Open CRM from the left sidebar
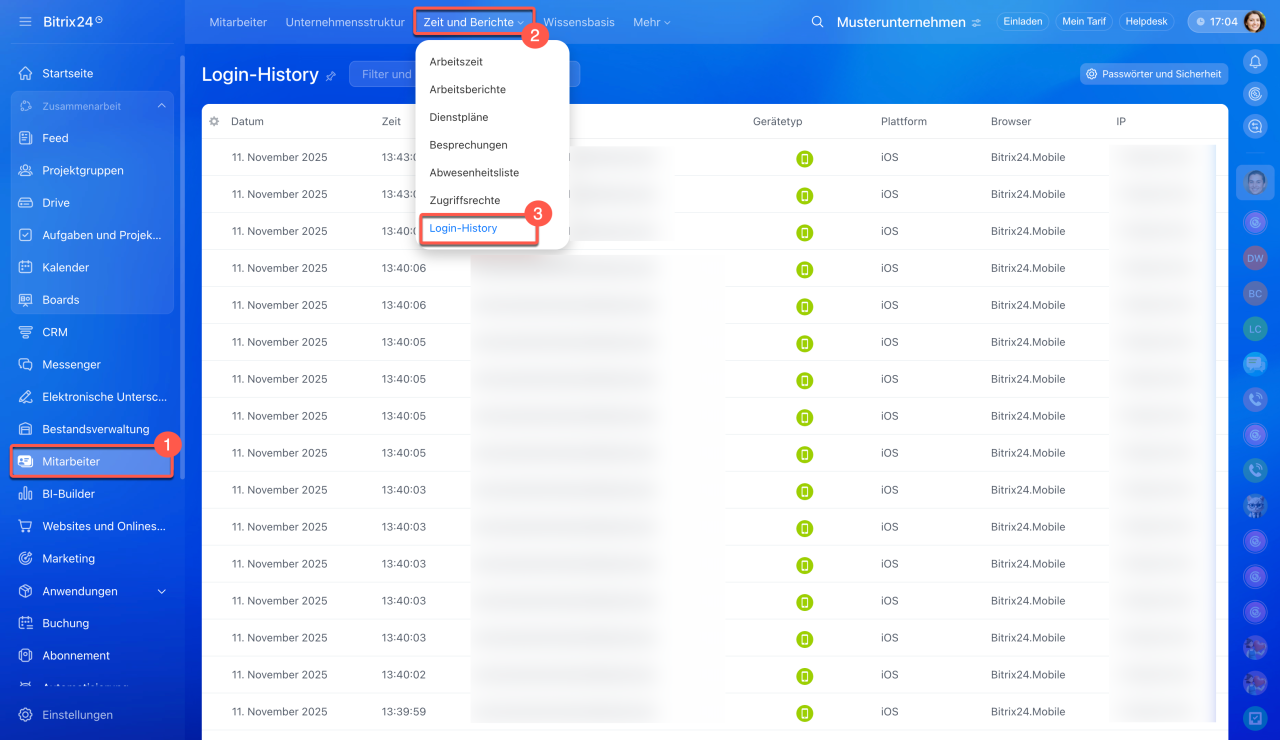1280x740 pixels. click(x=55, y=332)
